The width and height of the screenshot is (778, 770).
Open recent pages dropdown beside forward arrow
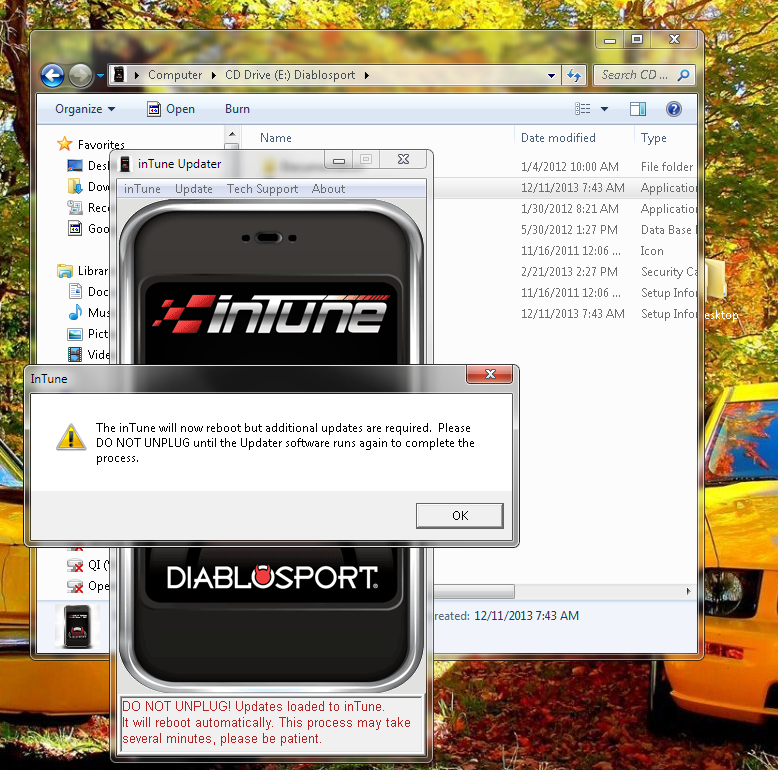click(x=100, y=75)
